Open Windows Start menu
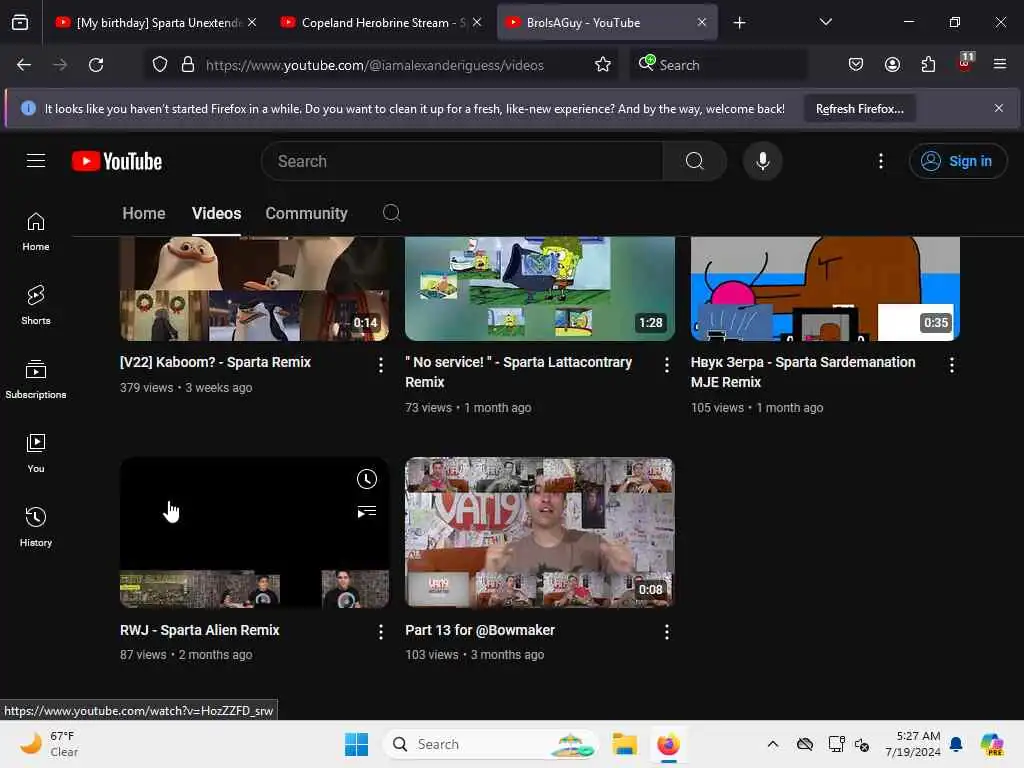The height and width of the screenshot is (768, 1024). tap(356, 744)
